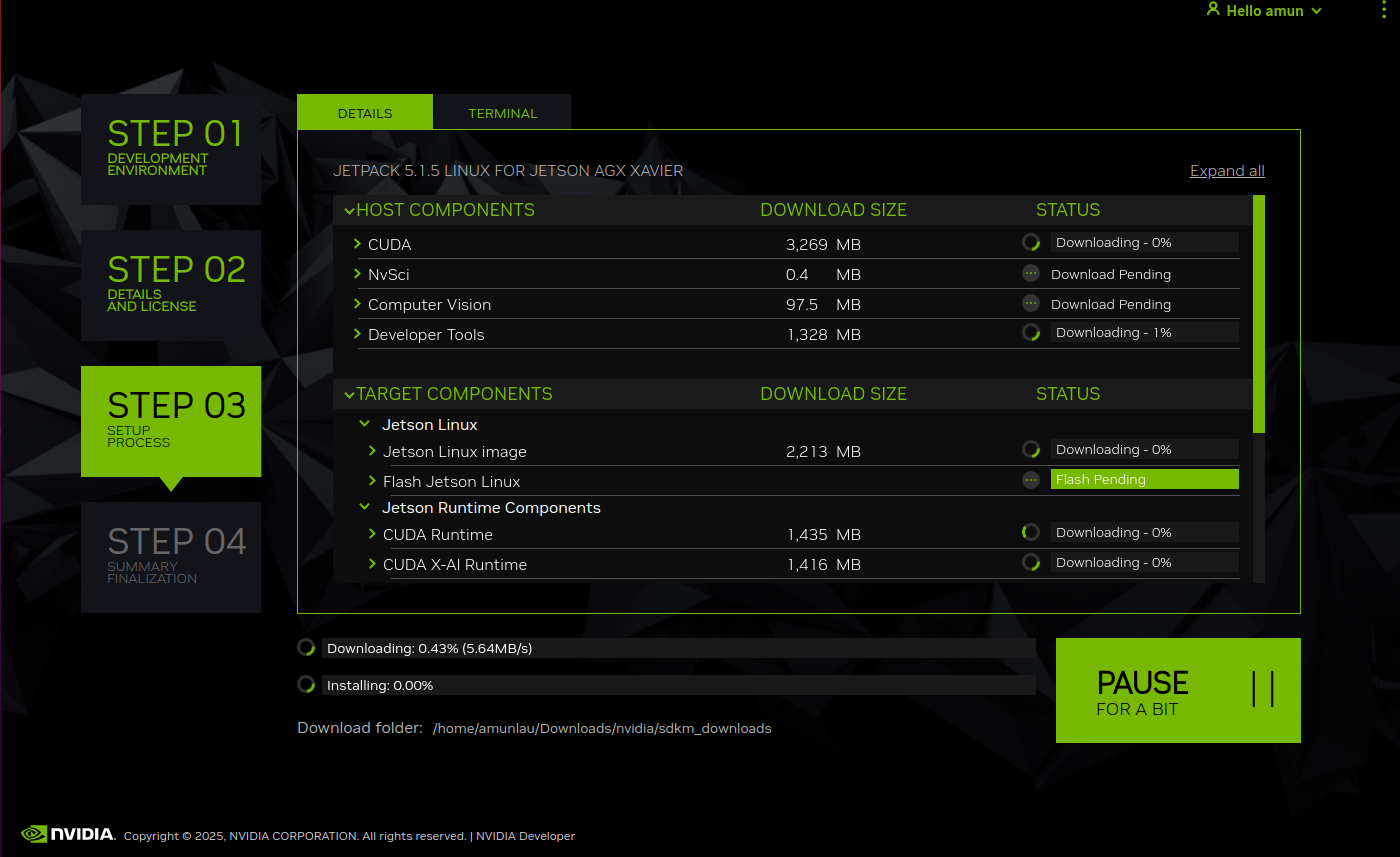Expand the CUDA Runtime row

[372, 534]
